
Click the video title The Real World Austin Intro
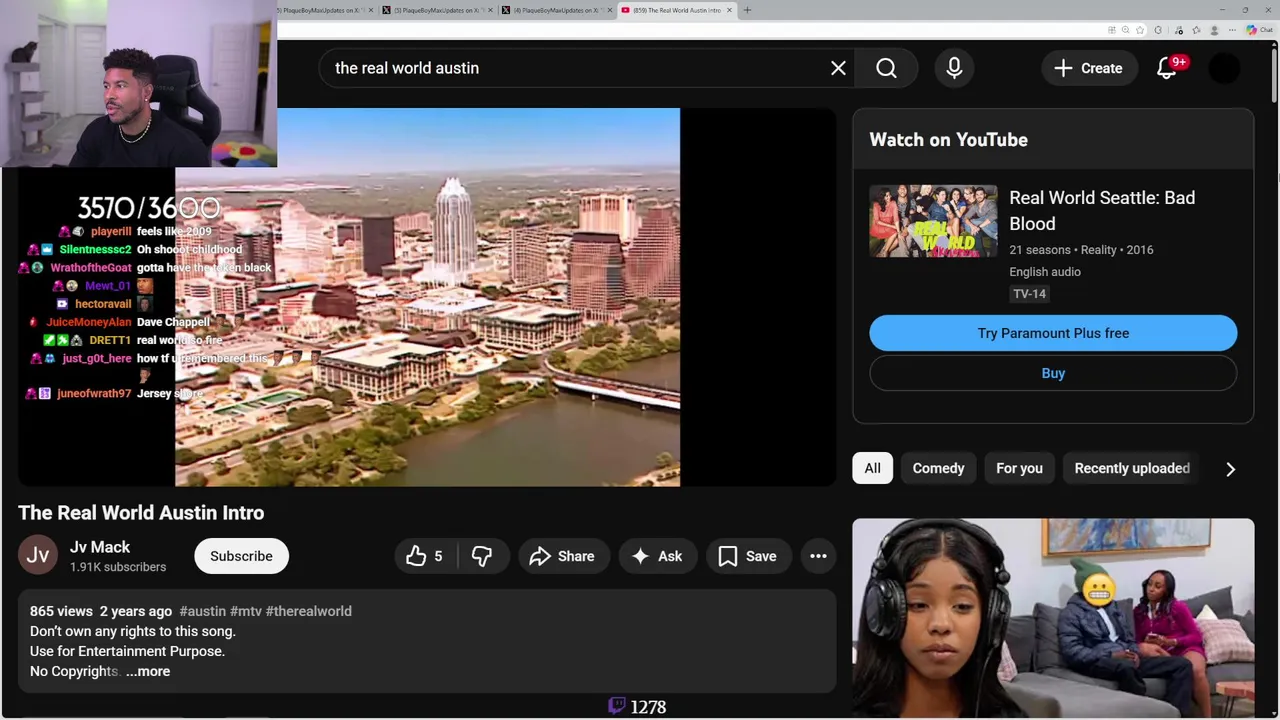pos(141,513)
